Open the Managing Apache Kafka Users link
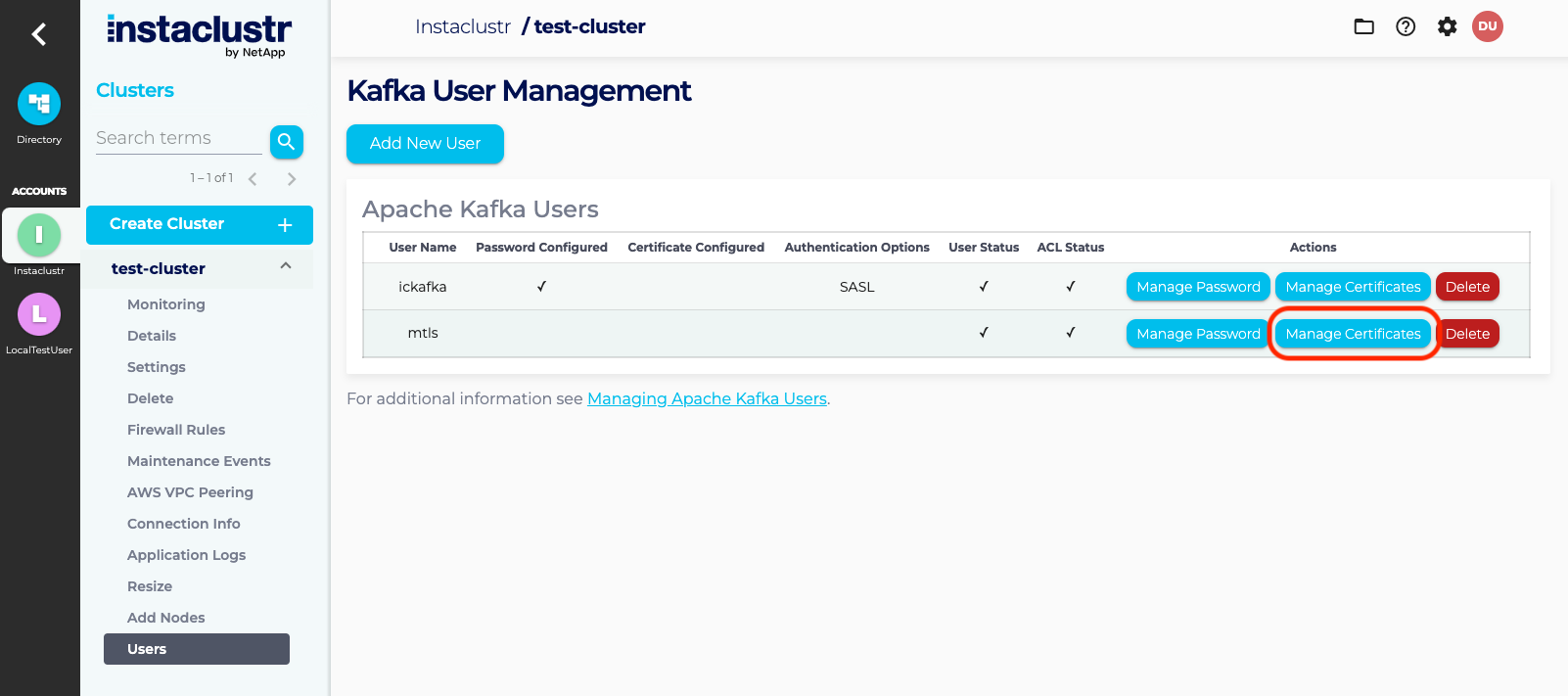Screen dimensions: 1568x696 click(x=707, y=399)
